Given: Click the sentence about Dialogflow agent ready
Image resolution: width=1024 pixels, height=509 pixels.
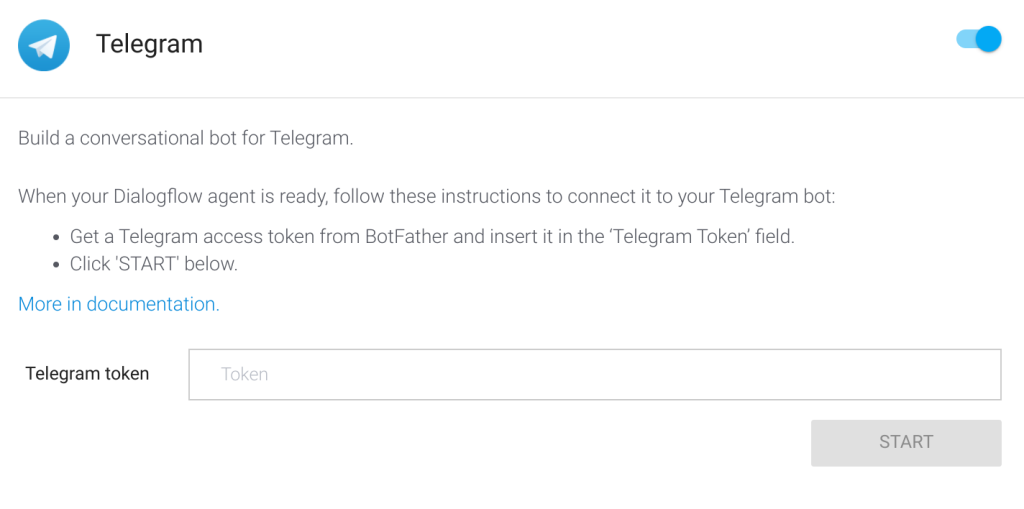Looking at the screenshot, I should (x=427, y=197).
